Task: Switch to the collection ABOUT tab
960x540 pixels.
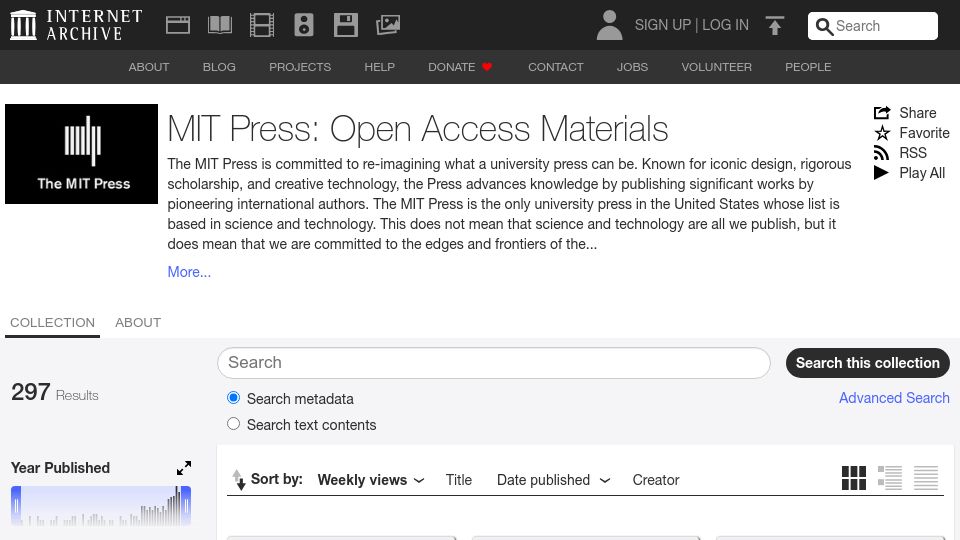Action: (x=138, y=323)
